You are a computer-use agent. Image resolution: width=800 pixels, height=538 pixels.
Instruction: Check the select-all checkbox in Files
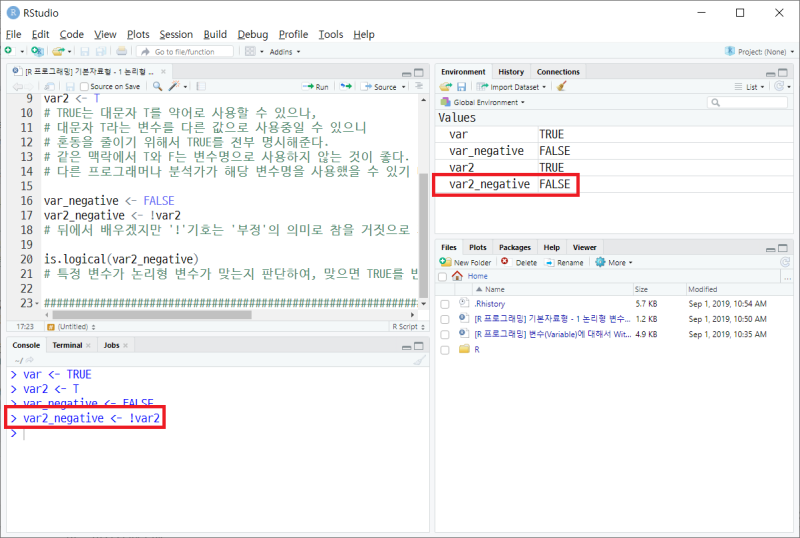pos(442,277)
